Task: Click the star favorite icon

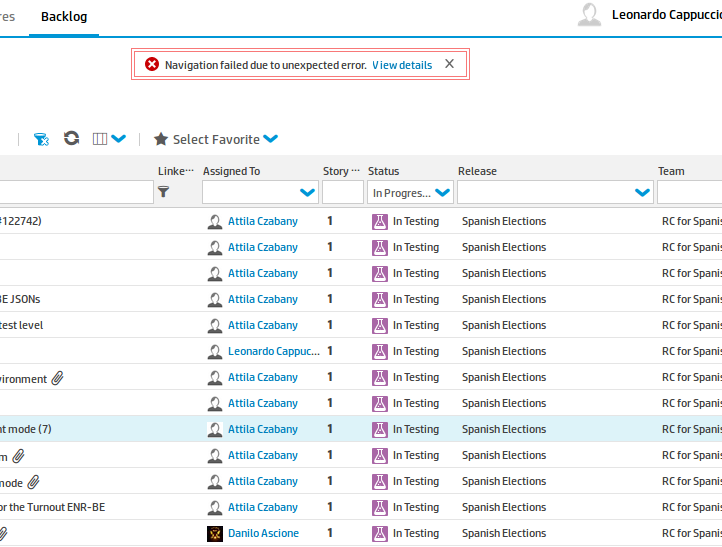Action: click(x=161, y=139)
